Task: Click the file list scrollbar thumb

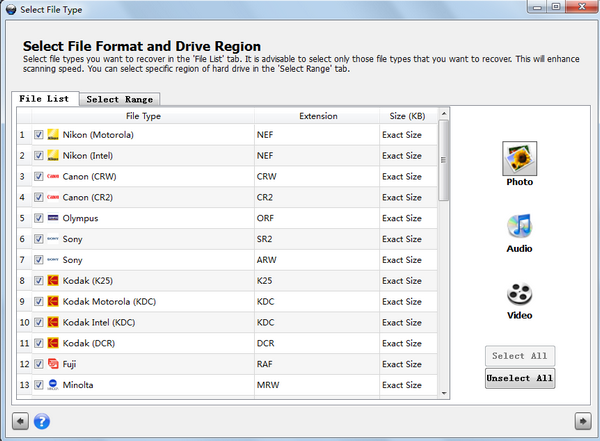Action: (443, 160)
